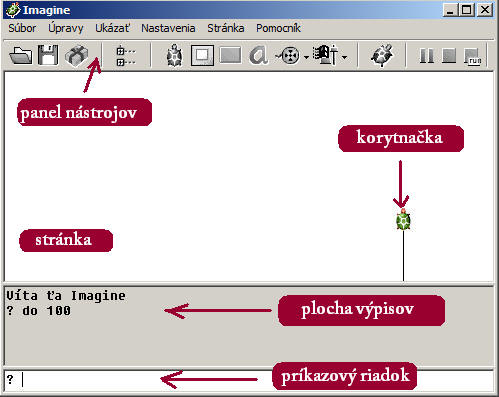499x397 pixels.
Task: Click the green turtle on the page
Action: pyautogui.click(x=403, y=220)
